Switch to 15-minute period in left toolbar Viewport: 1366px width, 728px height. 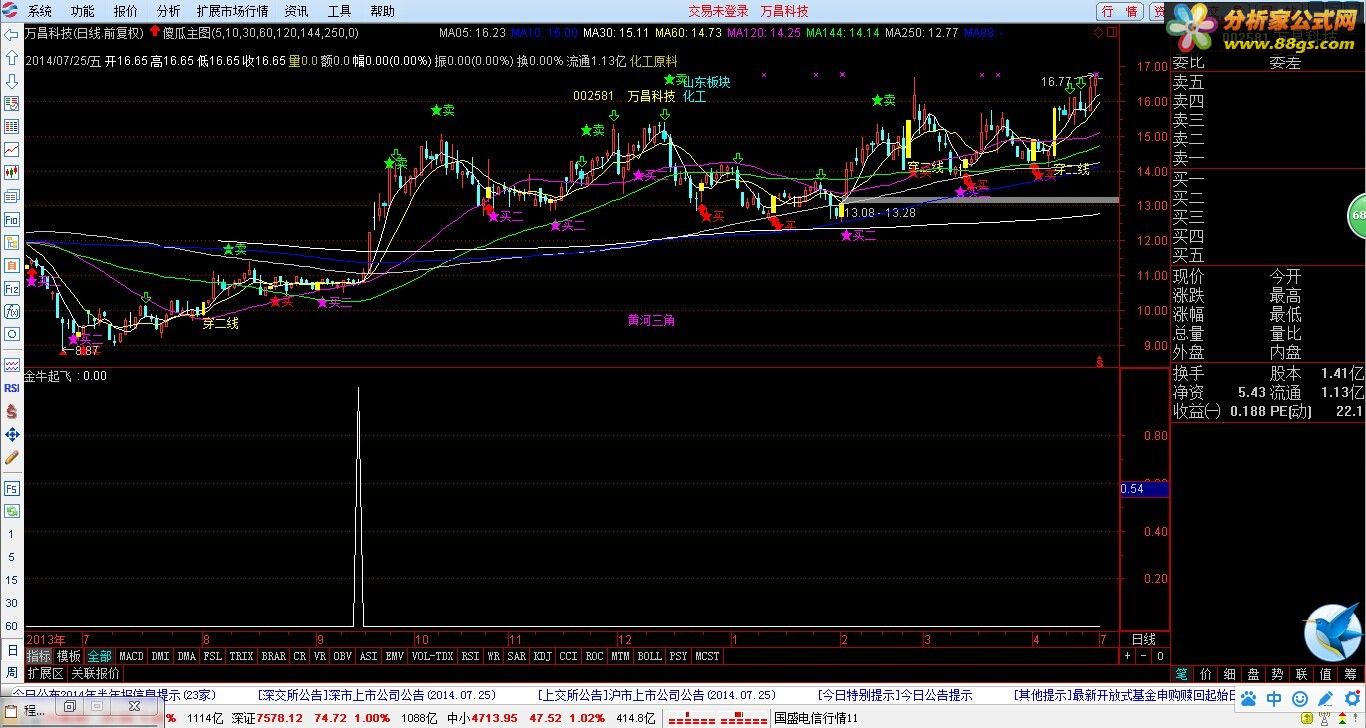(x=11, y=580)
